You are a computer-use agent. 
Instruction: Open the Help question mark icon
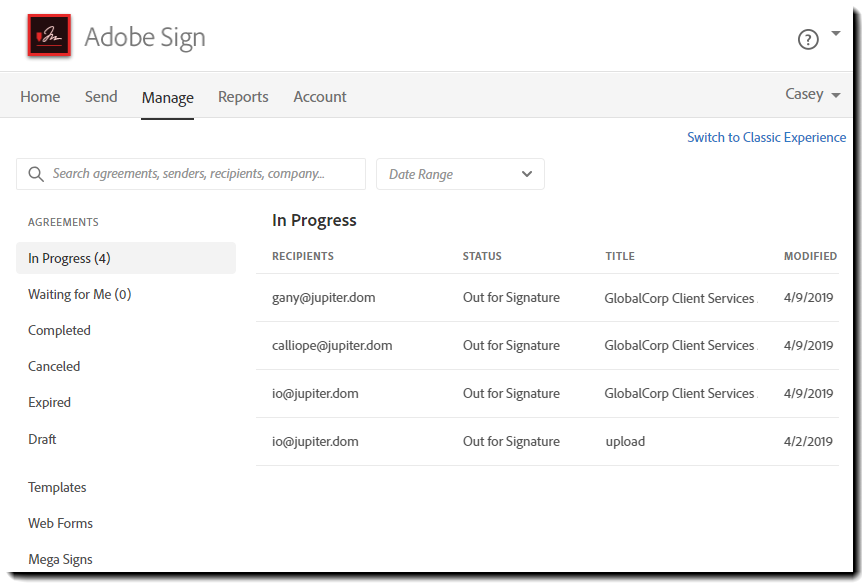coord(808,39)
